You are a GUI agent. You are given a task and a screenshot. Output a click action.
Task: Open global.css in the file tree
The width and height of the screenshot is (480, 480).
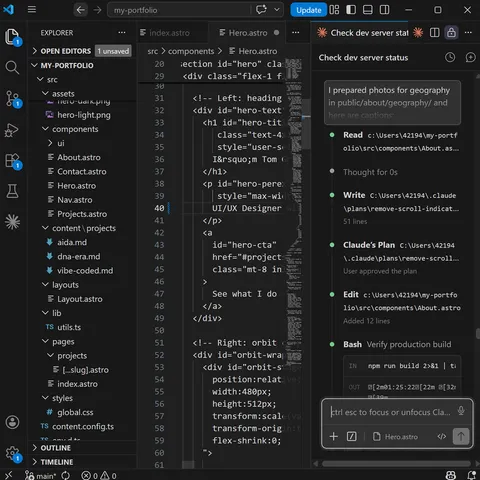tap(83, 412)
